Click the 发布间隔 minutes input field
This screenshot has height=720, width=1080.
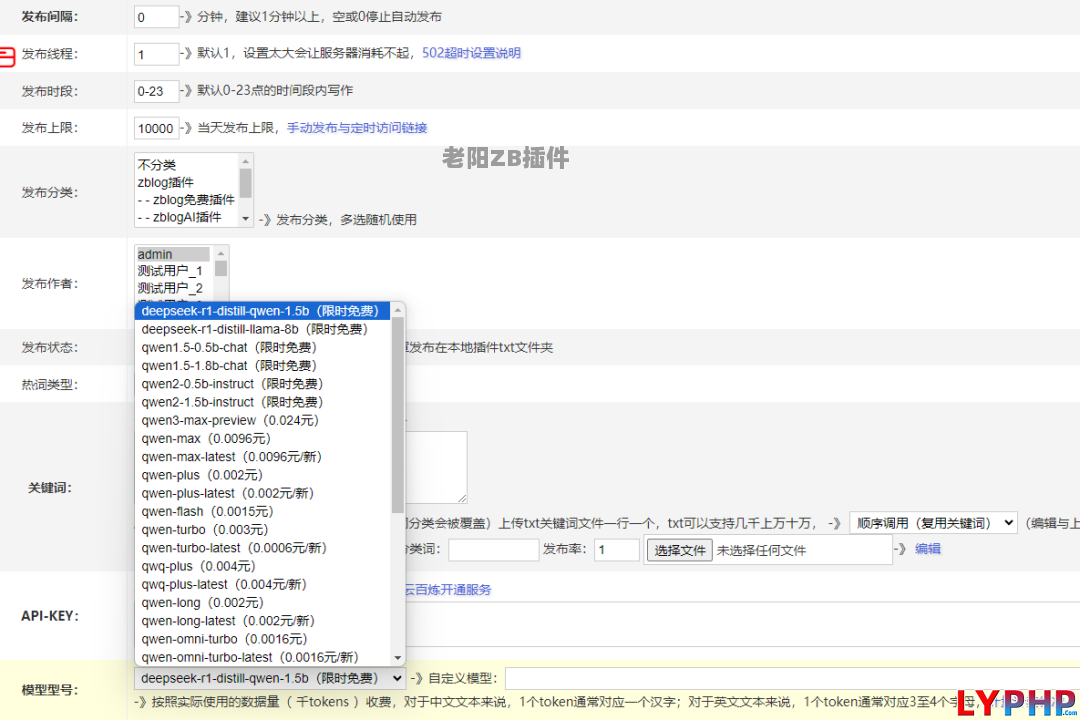[156, 17]
